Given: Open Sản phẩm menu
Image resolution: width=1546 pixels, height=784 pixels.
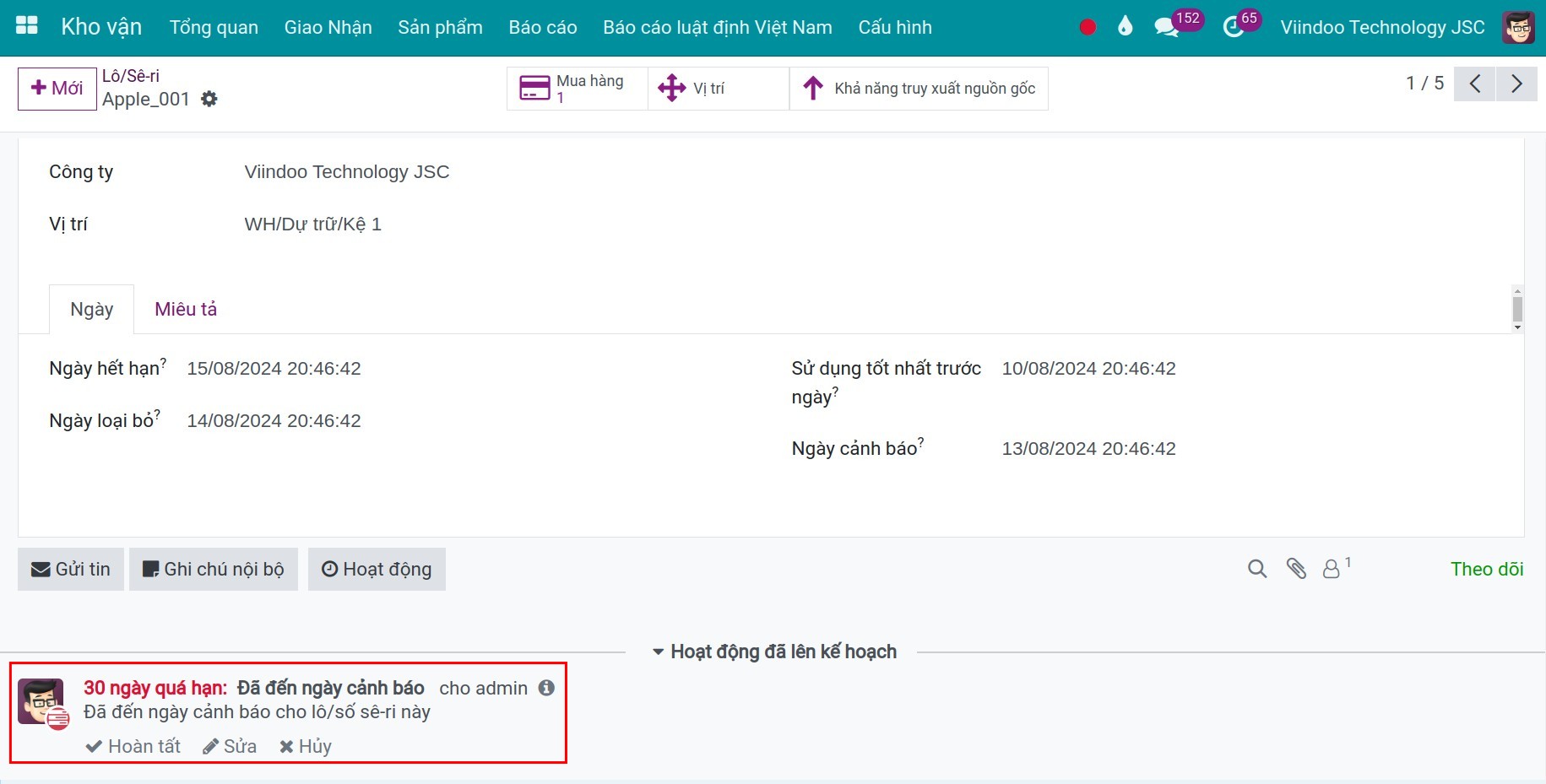Looking at the screenshot, I should [440, 27].
